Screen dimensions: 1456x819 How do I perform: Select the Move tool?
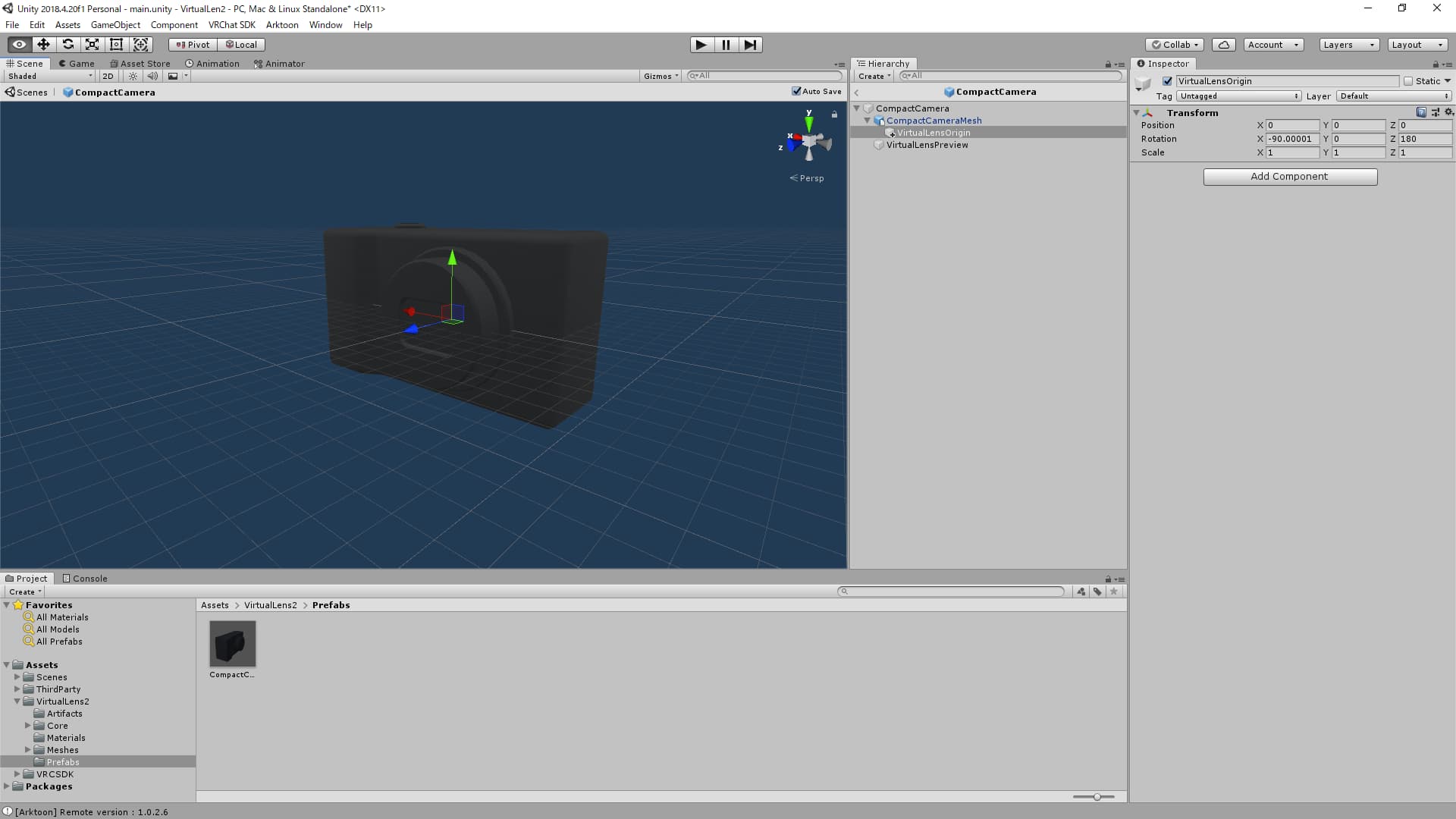[x=43, y=45]
